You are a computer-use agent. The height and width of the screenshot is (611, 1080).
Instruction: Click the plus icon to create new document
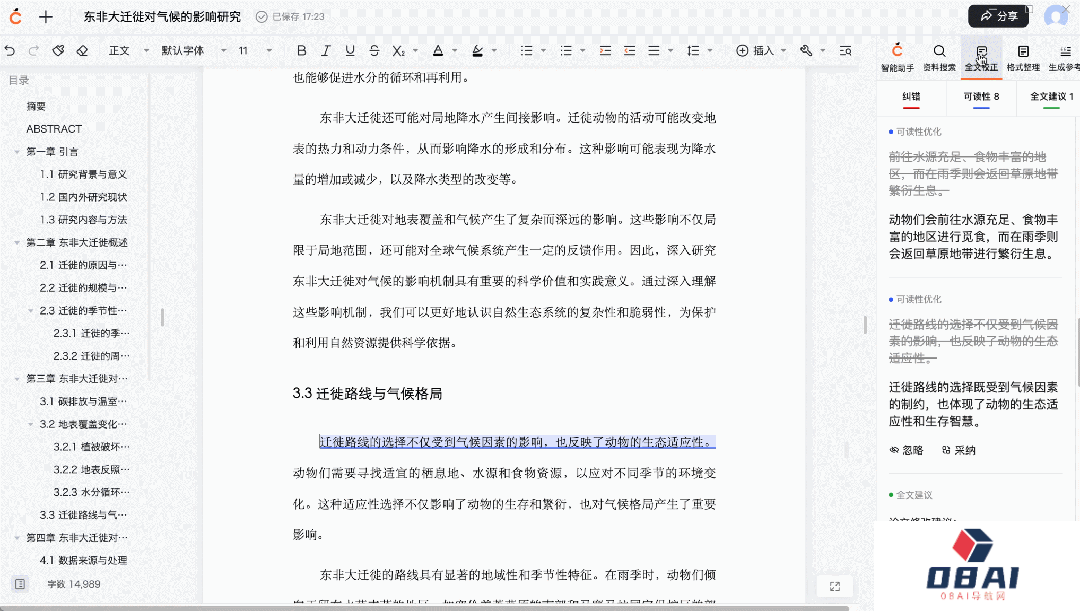tap(46, 17)
